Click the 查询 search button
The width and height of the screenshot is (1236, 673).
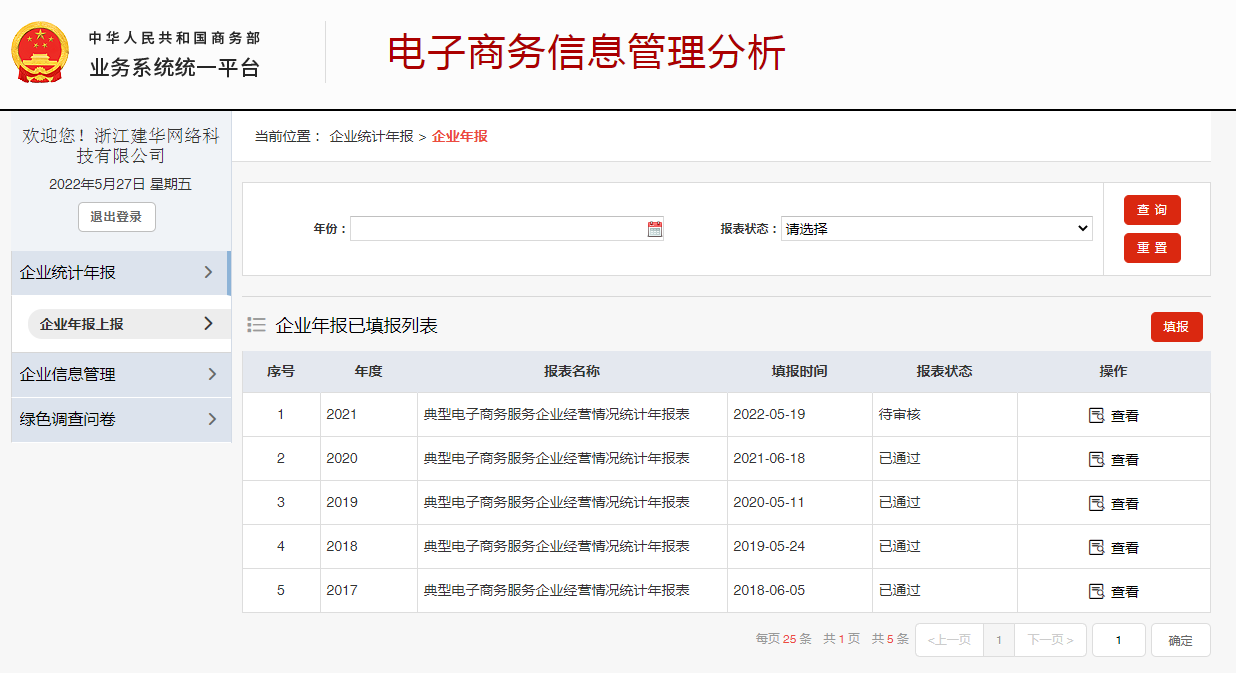[1152, 210]
